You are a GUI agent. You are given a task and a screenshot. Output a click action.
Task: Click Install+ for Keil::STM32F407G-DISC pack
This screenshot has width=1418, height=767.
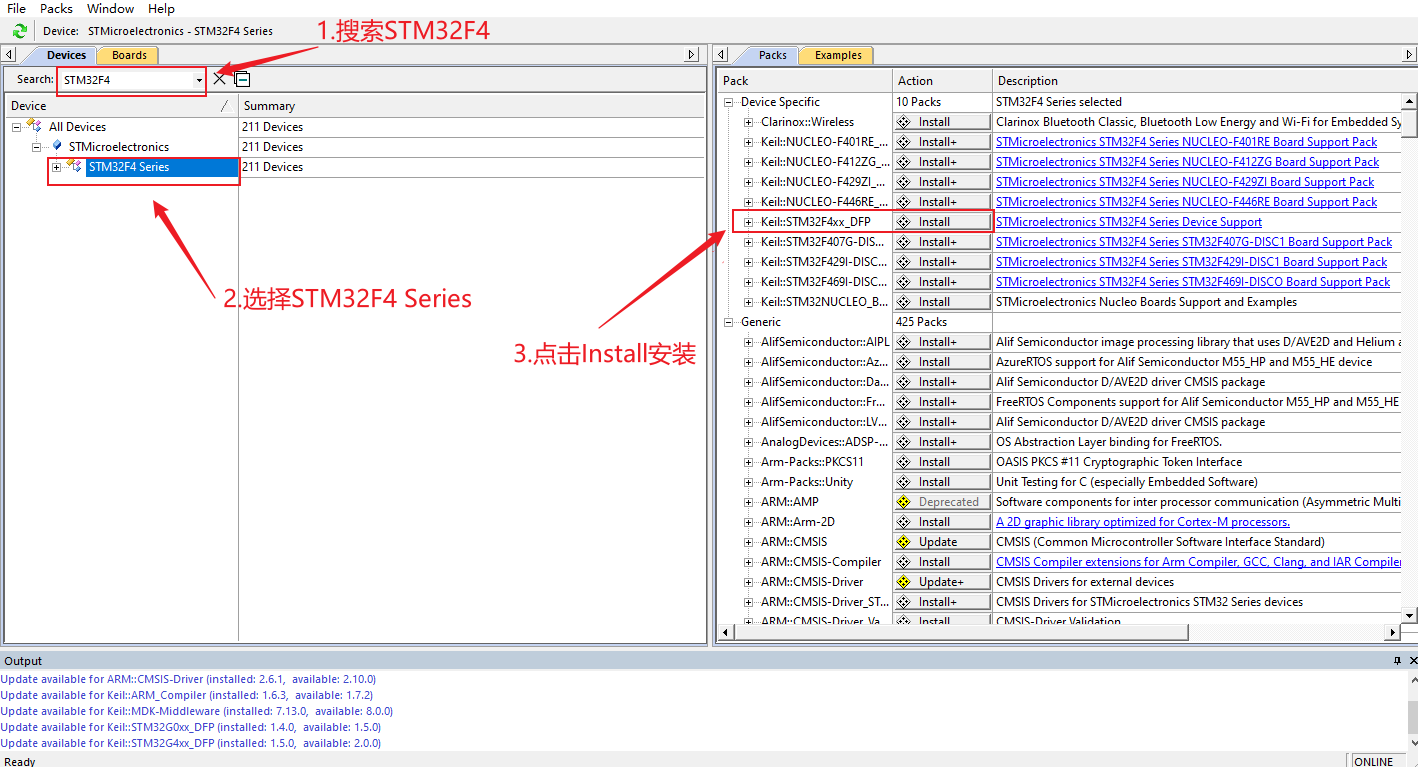click(x=941, y=242)
